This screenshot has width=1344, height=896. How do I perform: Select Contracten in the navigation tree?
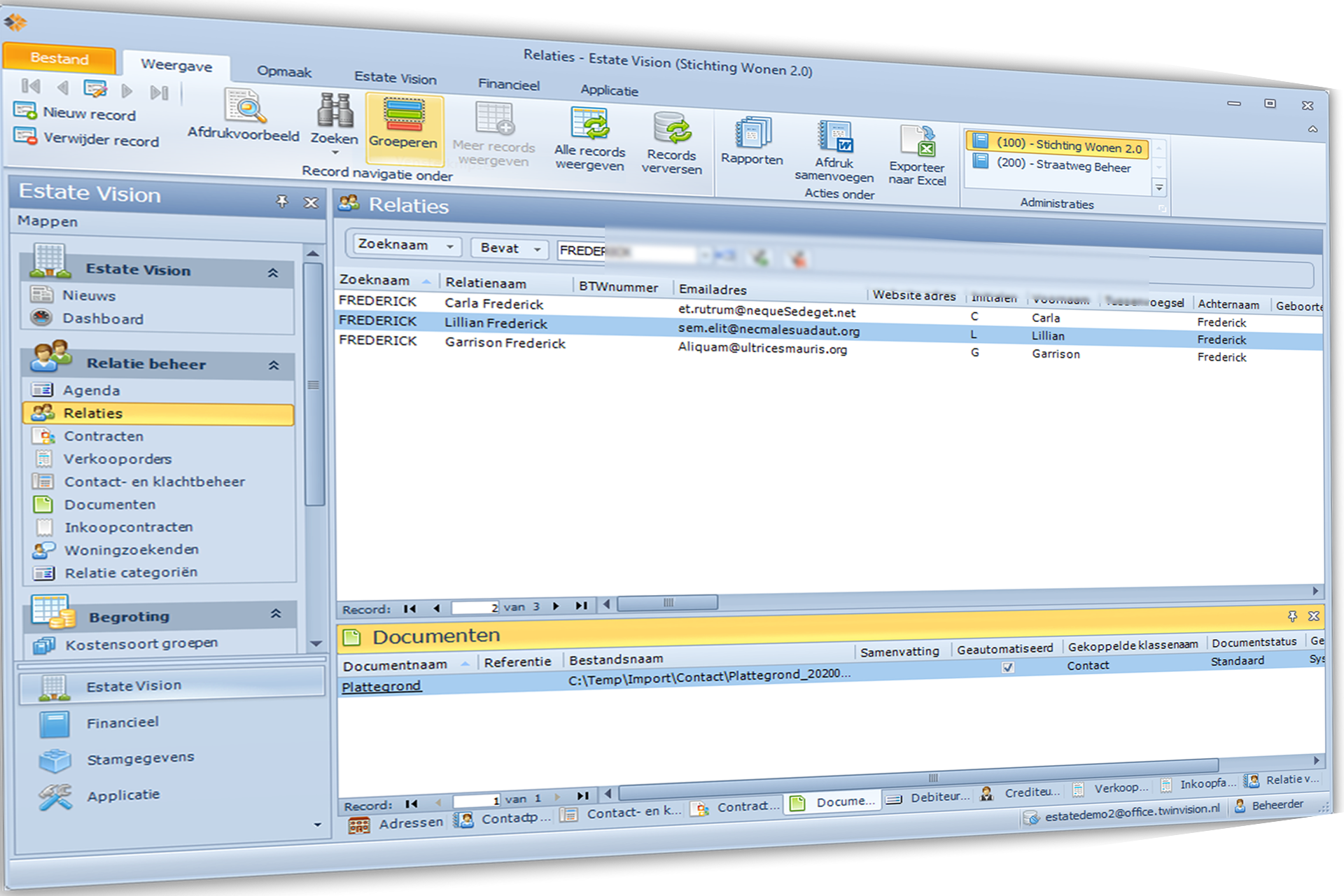[x=104, y=436]
